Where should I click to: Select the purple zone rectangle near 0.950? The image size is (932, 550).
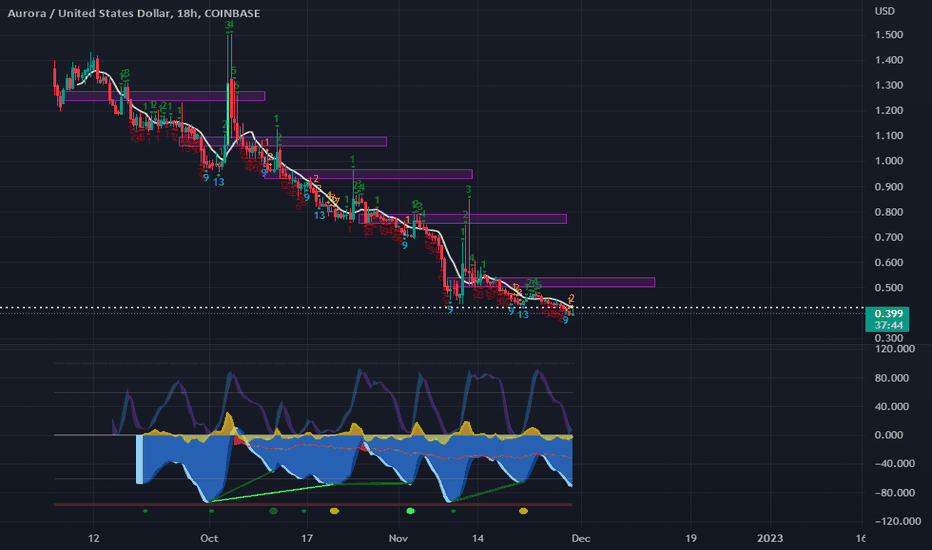(x=369, y=174)
